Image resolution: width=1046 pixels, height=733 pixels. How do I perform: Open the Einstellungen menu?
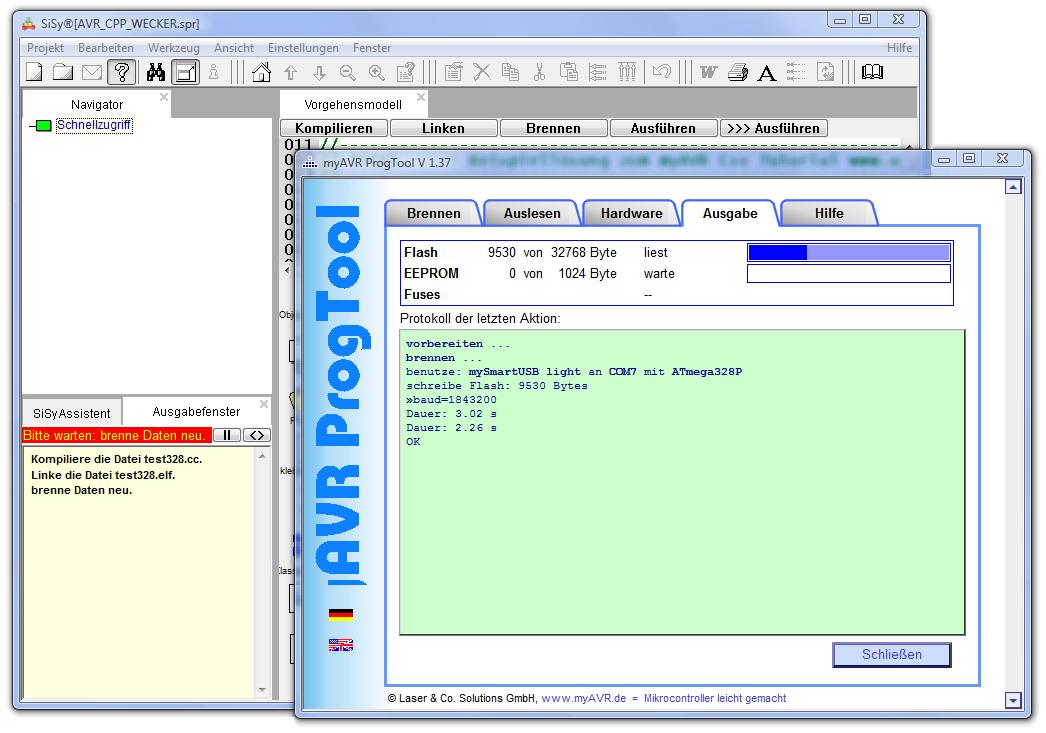(302, 48)
